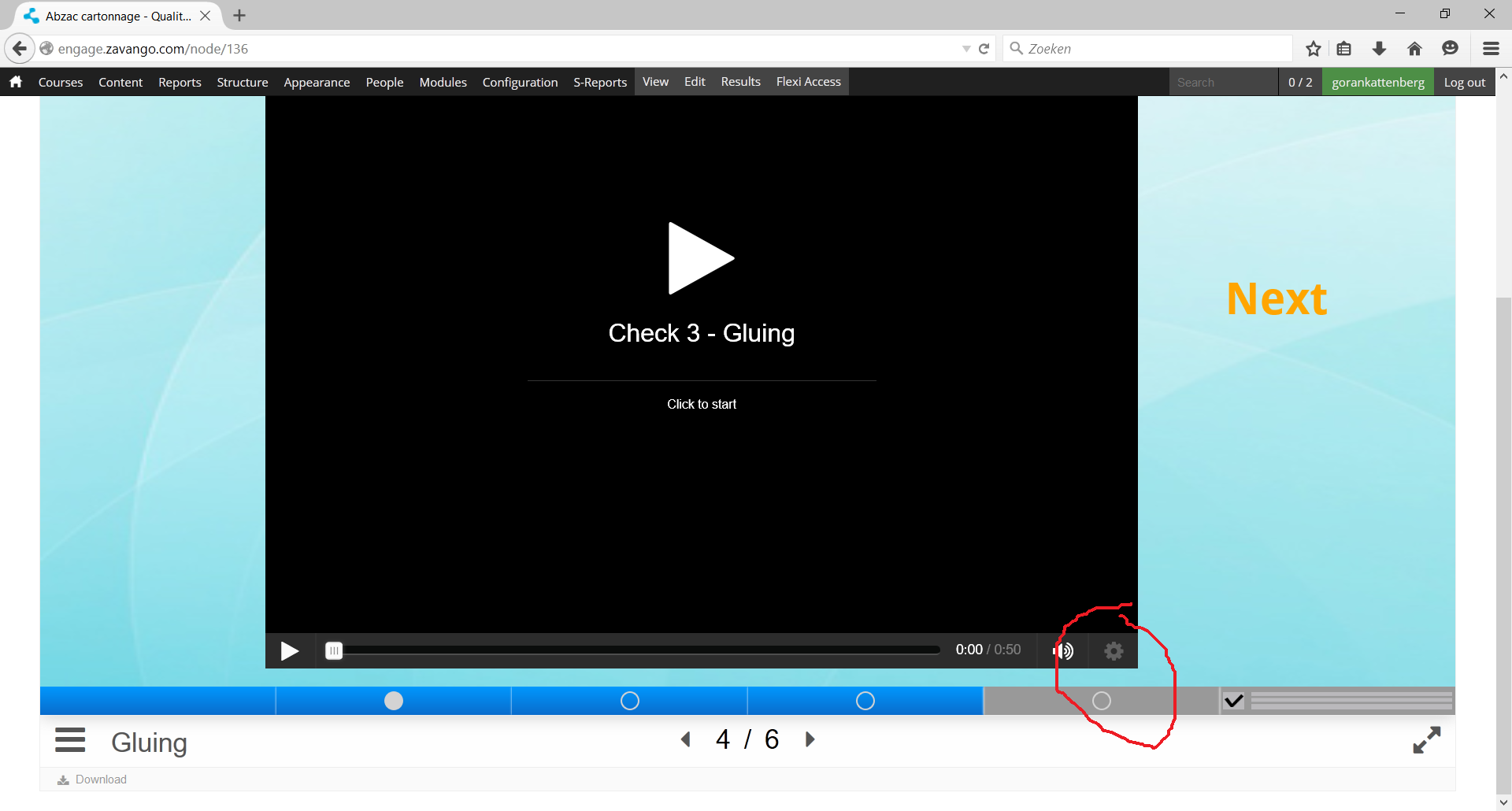Screen dimensions: 1512x811
Task: Open the Modules menu
Action: coord(443,82)
